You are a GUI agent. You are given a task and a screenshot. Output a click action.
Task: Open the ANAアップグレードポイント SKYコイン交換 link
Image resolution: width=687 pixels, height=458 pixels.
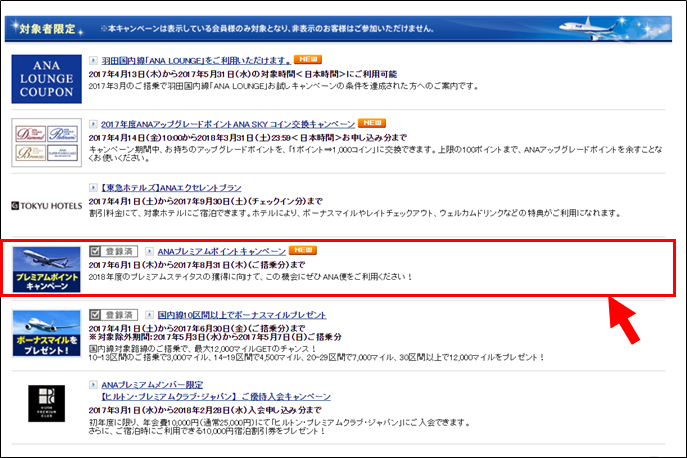click(228, 124)
